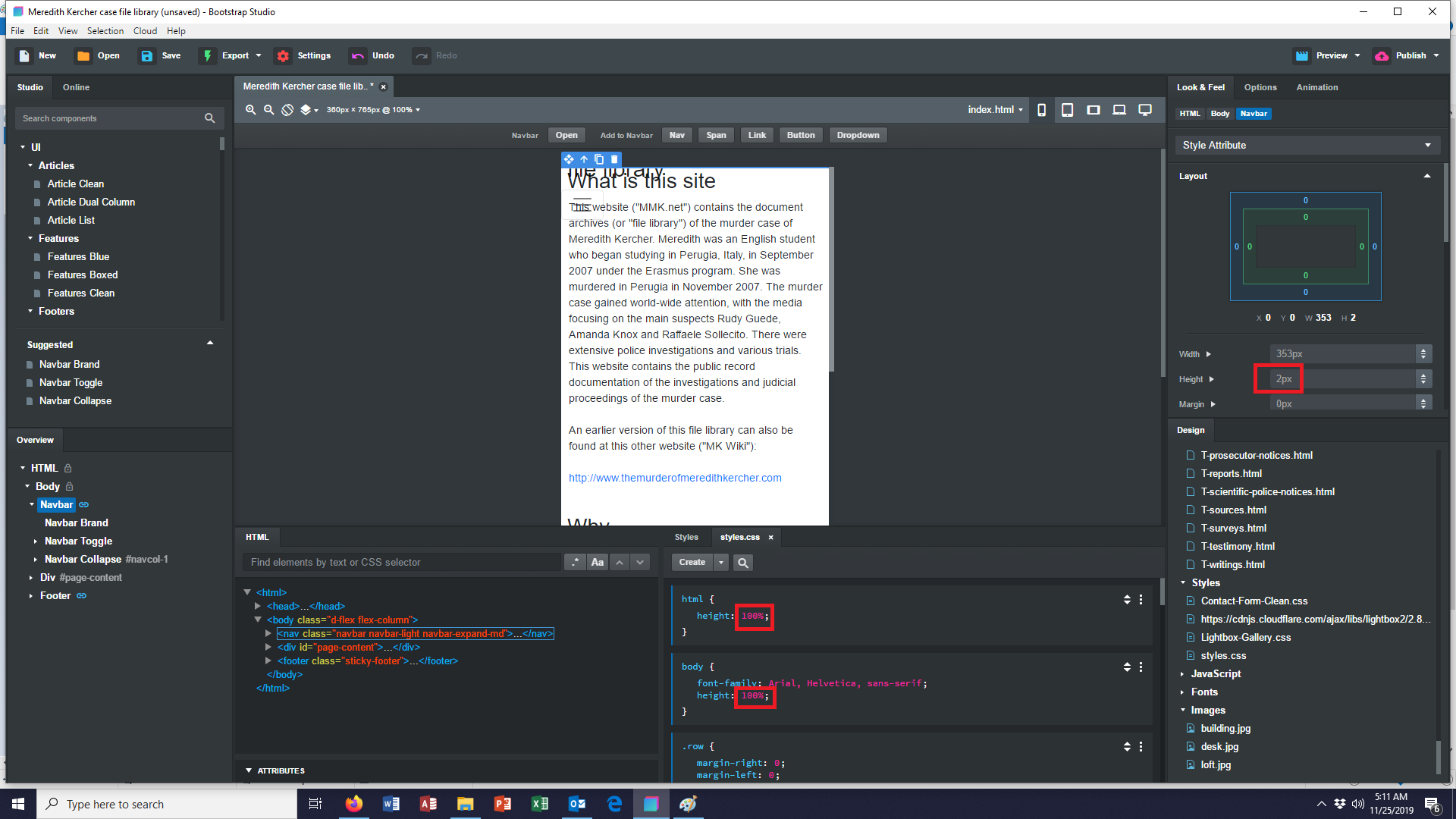Zoom in on the canvas

coord(250,110)
